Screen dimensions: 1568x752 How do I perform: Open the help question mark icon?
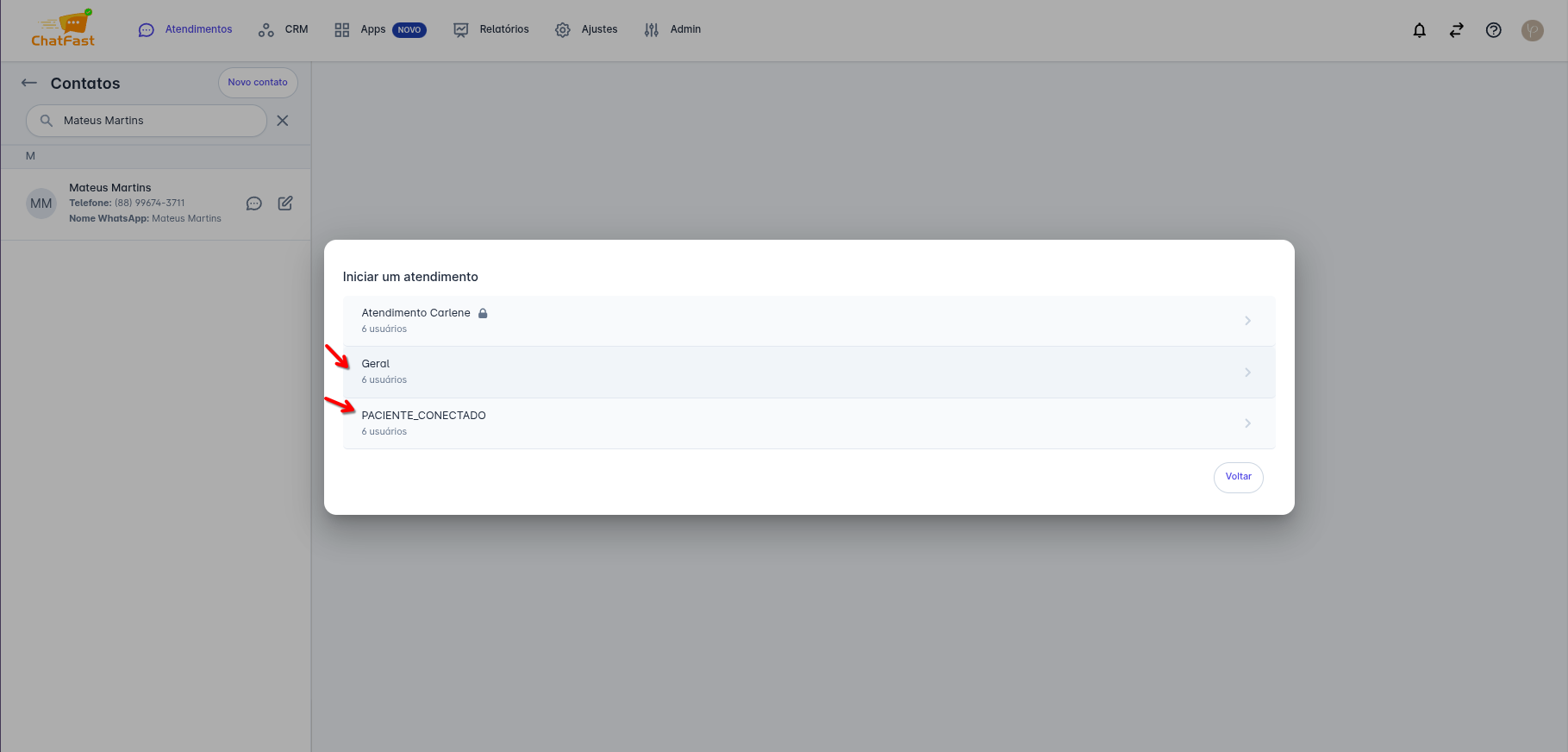1493,30
